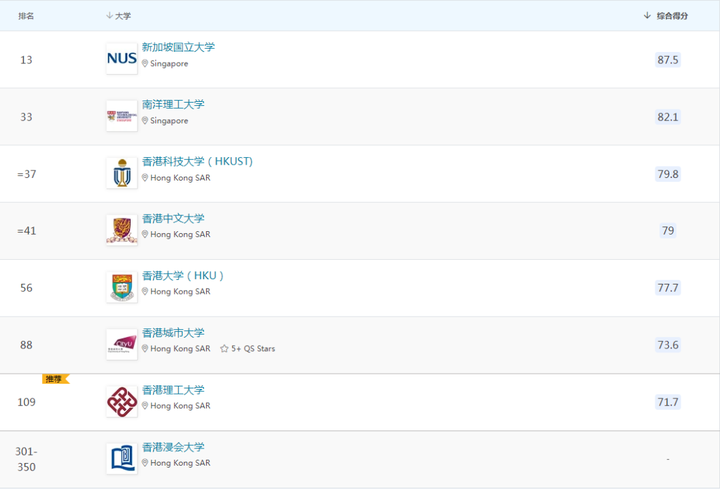The width and height of the screenshot is (720, 489).
Task: Click the location pin for 香港理工大学
Action: pos(145,406)
